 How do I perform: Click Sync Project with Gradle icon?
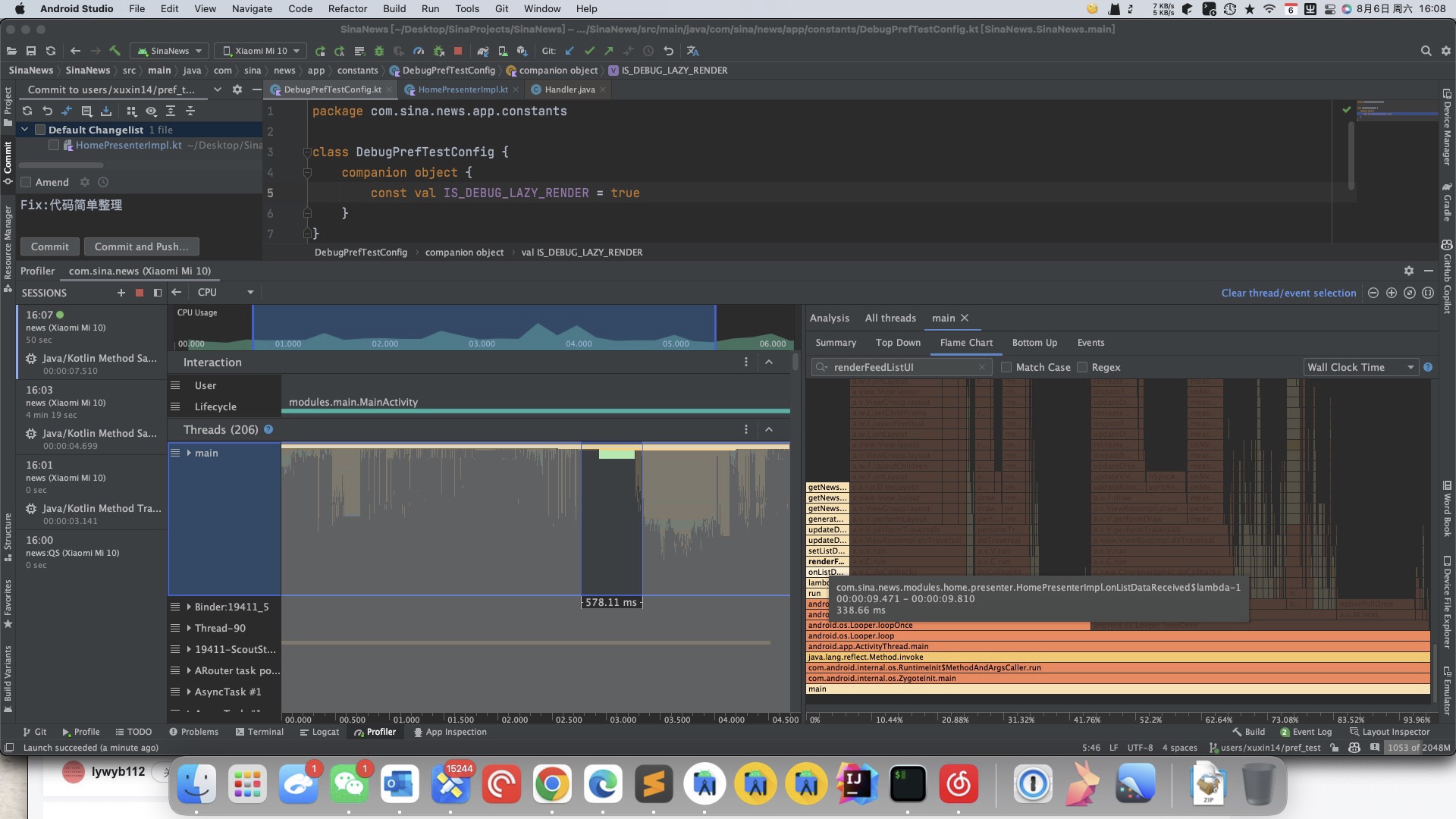(482, 51)
